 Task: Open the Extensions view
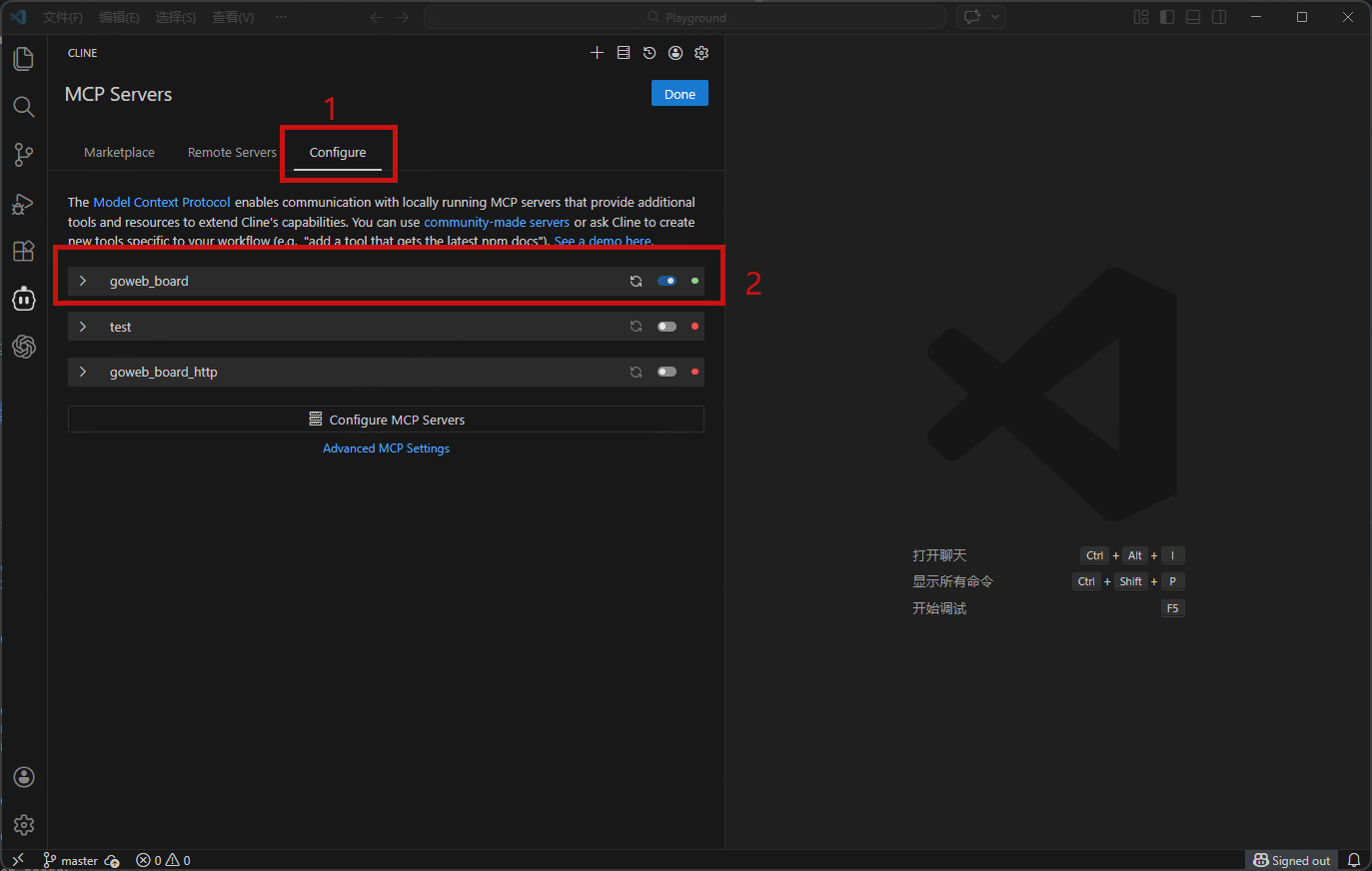24,251
